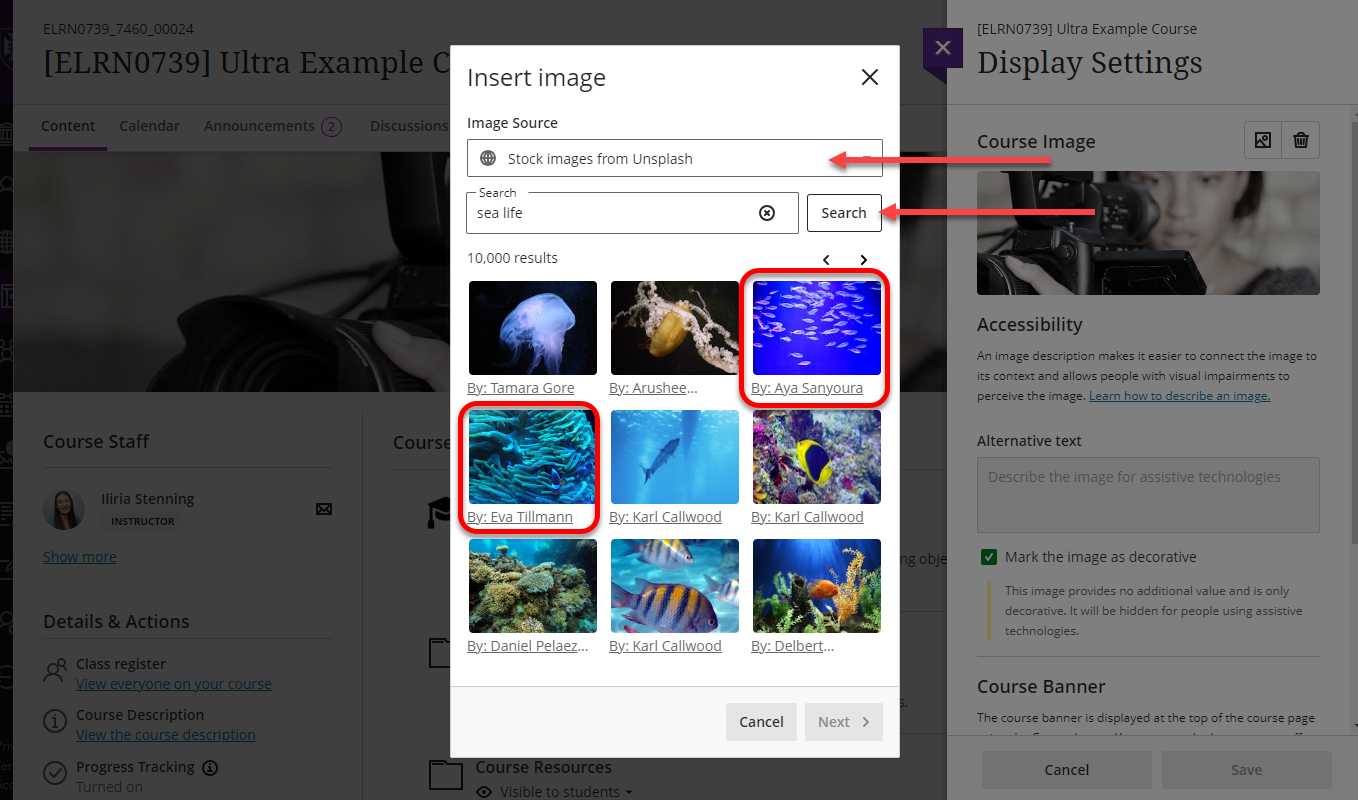This screenshot has width=1358, height=800.
Task: Go to previous results page
Action: coord(826,260)
